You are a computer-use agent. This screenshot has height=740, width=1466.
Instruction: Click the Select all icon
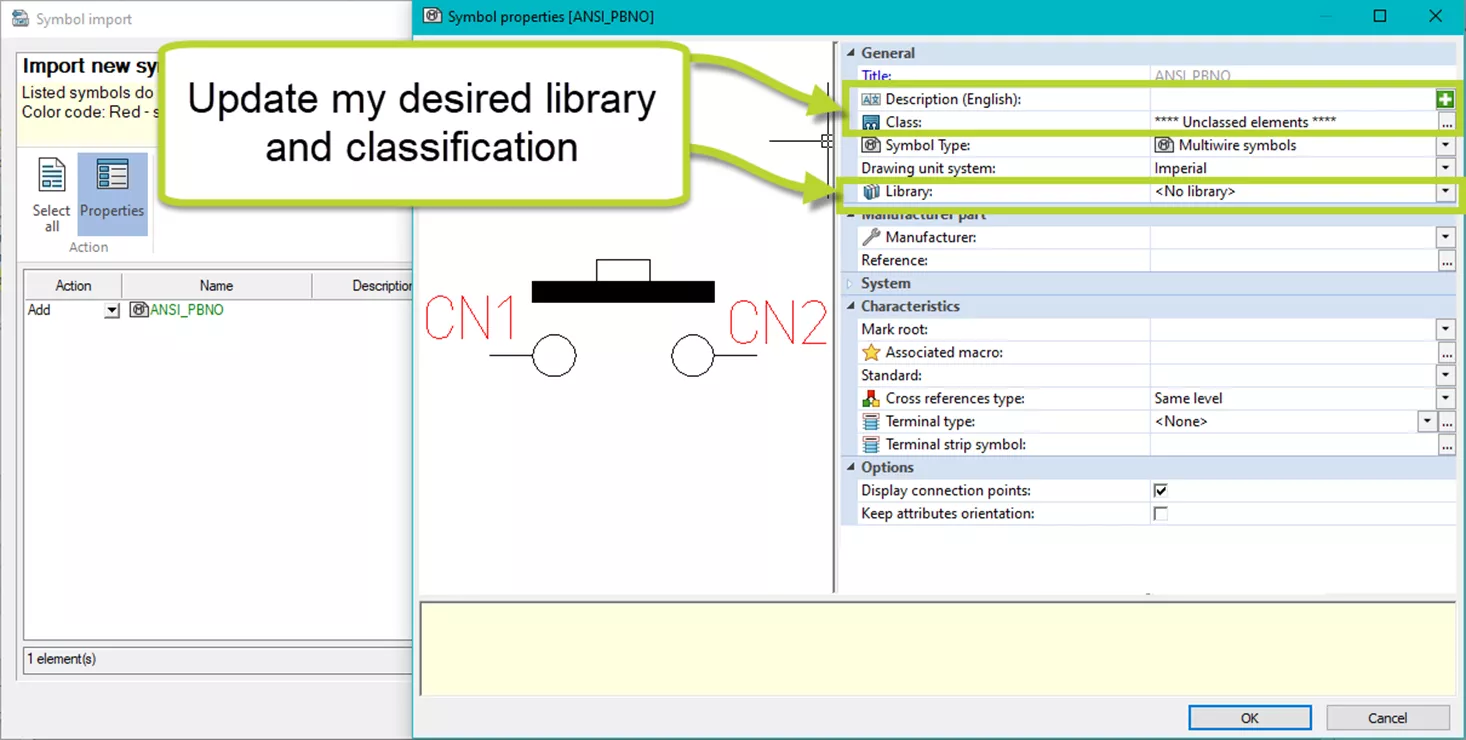point(51,175)
